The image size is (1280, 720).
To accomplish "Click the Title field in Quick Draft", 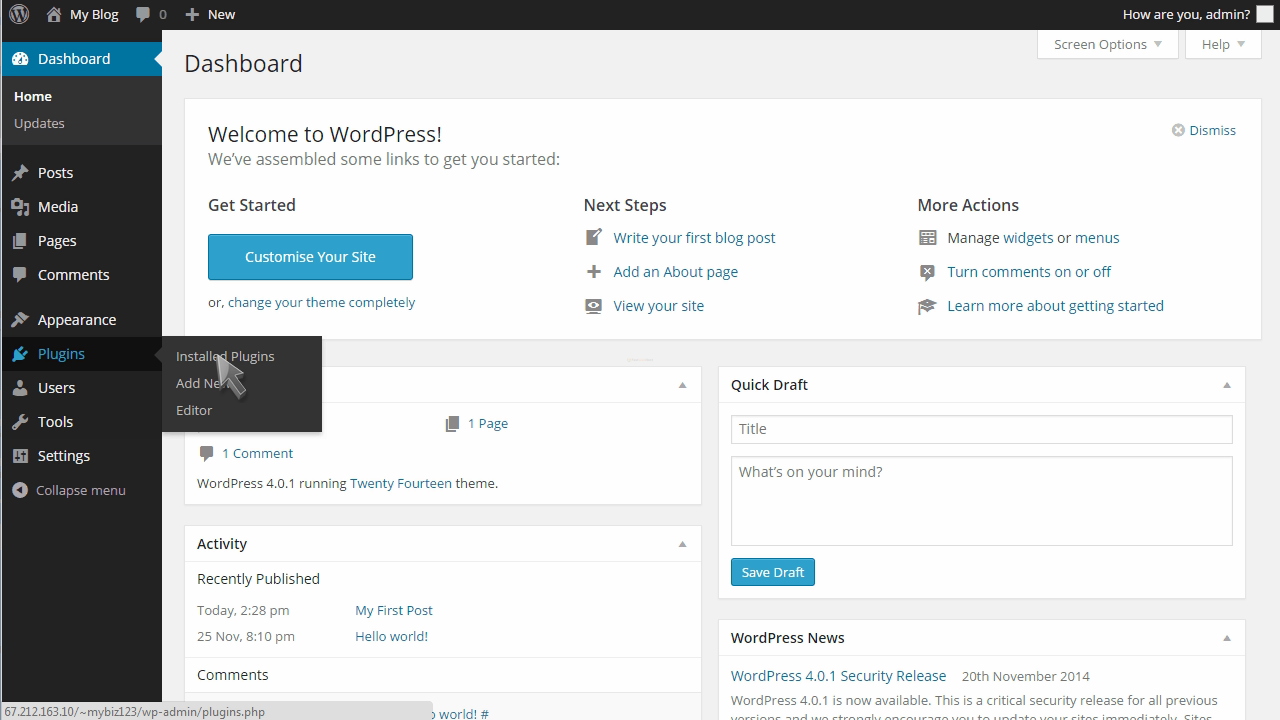I will tap(981, 428).
